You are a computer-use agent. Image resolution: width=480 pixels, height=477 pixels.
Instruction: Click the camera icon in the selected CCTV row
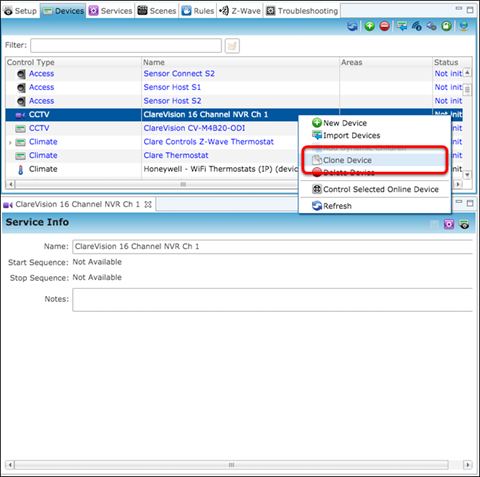(x=20, y=115)
